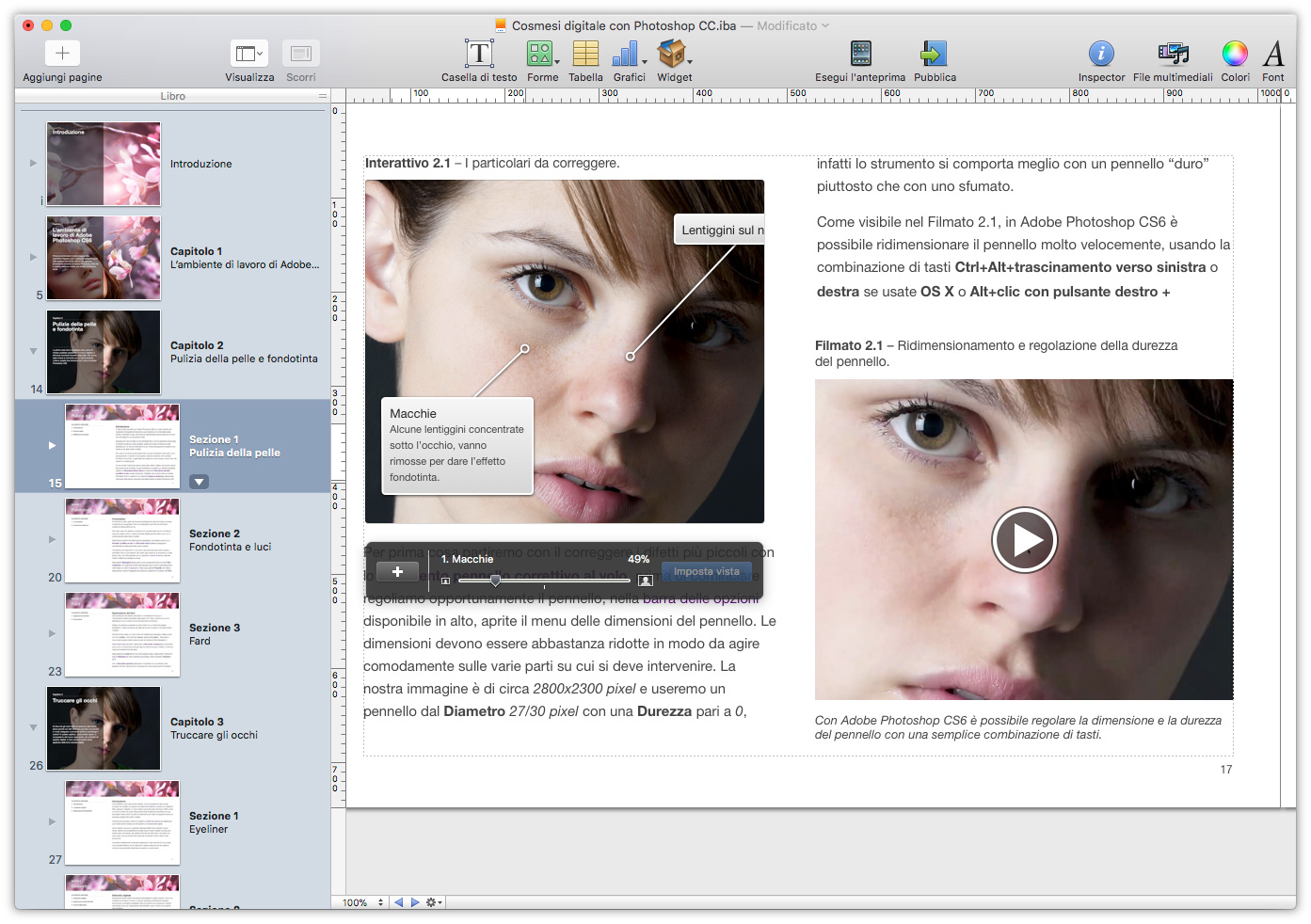
Task: Click the Scorri toolbar icon
Action: pos(301,53)
